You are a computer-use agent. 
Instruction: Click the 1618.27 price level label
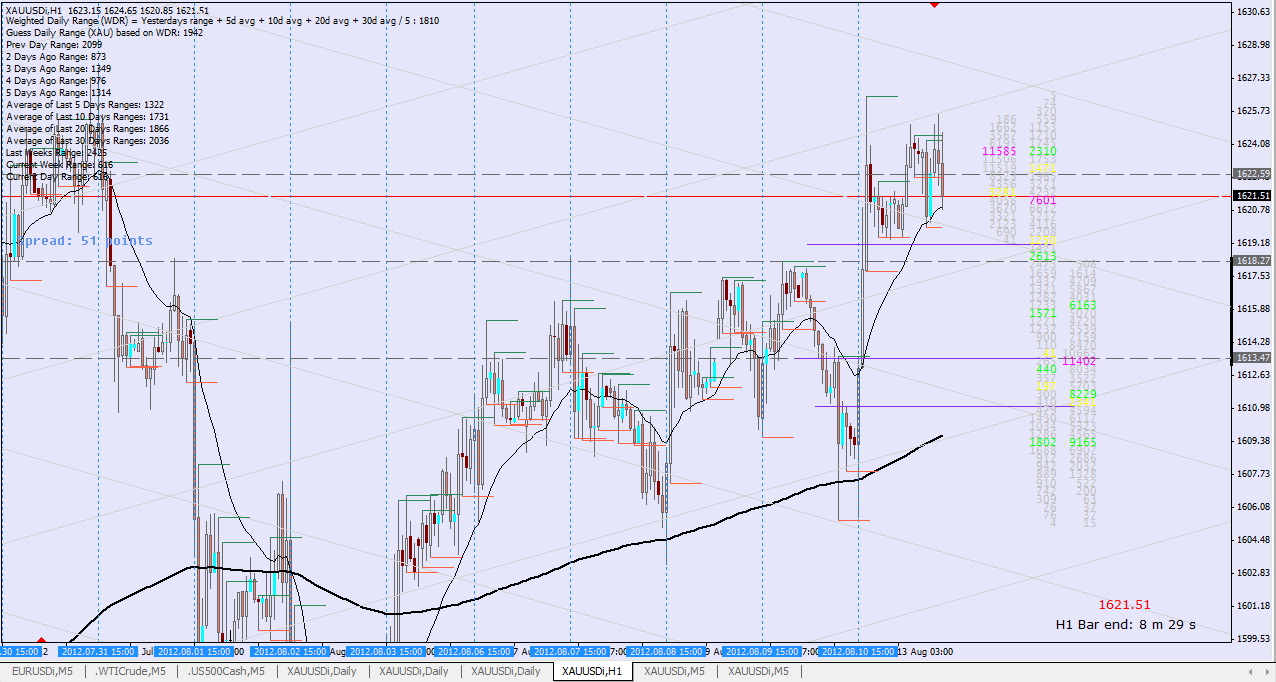pyautogui.click(x=1253, y=260)
